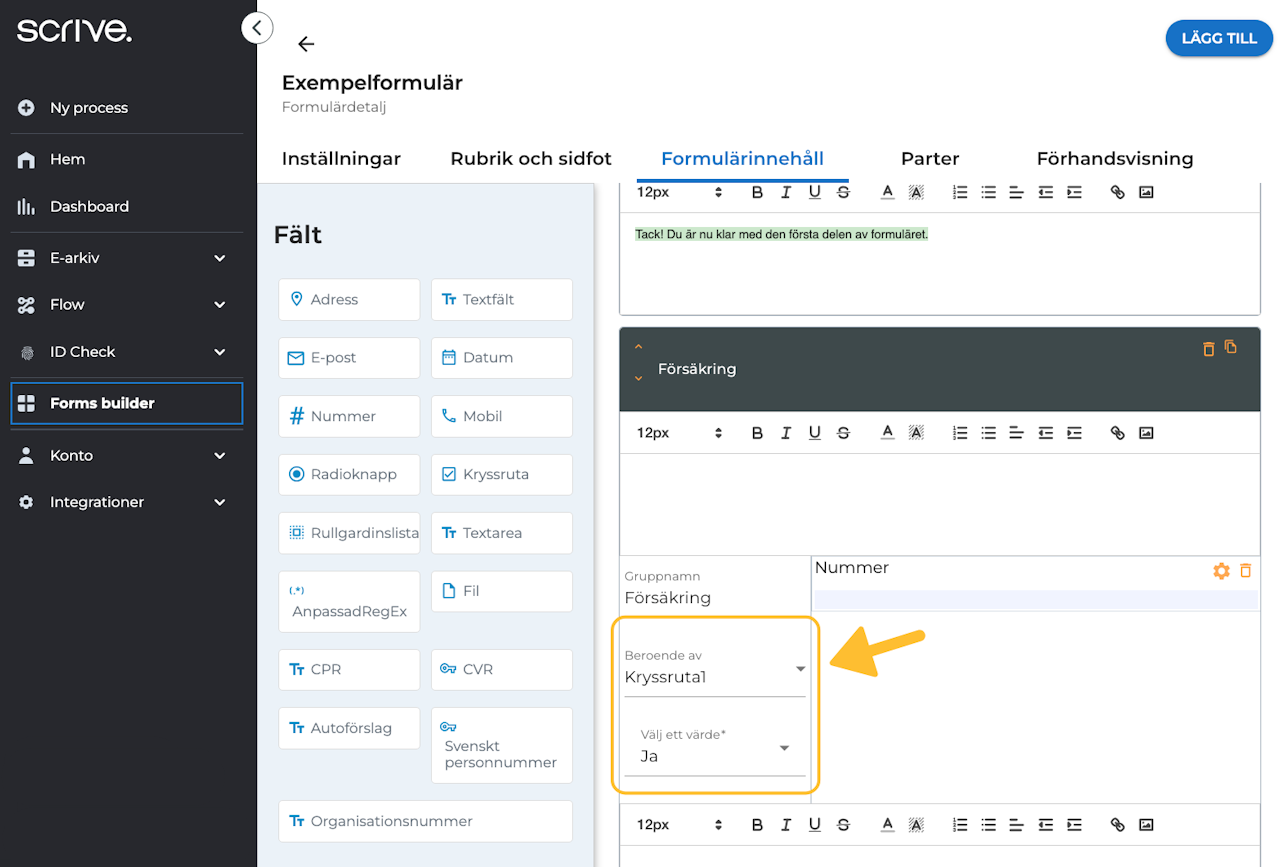Toggle bold in the Försäkring text editor
1280x867 pixels.
(x=757, y=433)
